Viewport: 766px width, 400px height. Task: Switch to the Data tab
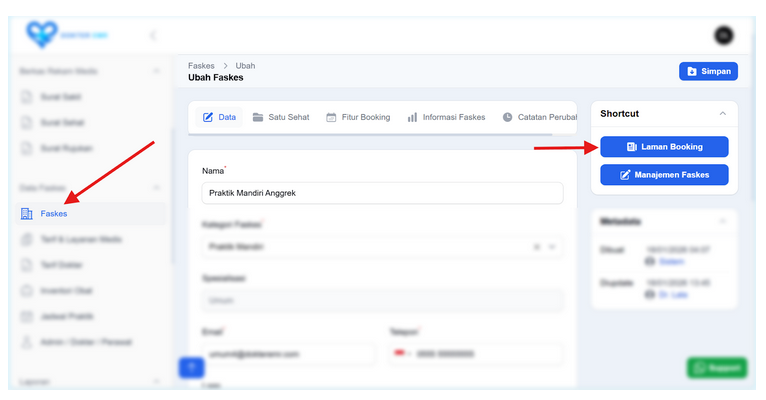click(x=219, y=117)
